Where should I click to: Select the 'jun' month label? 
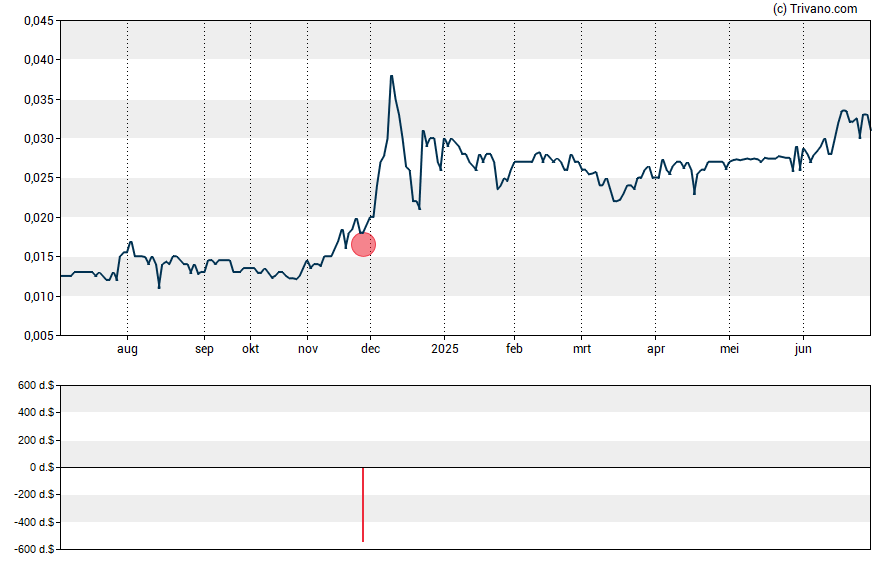803,349
